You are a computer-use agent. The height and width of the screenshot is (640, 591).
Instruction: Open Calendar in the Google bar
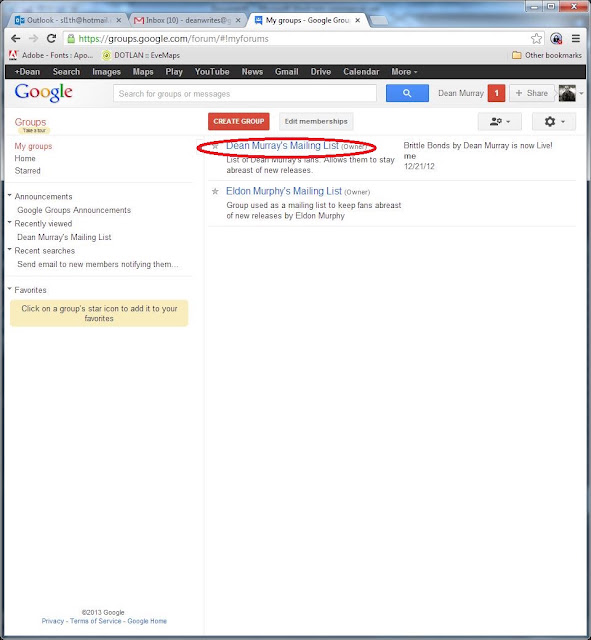point(361,72)
